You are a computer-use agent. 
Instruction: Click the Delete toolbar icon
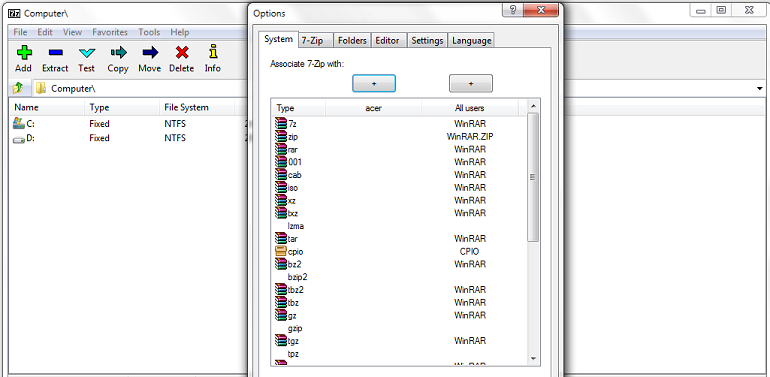[x=182, y=53]
